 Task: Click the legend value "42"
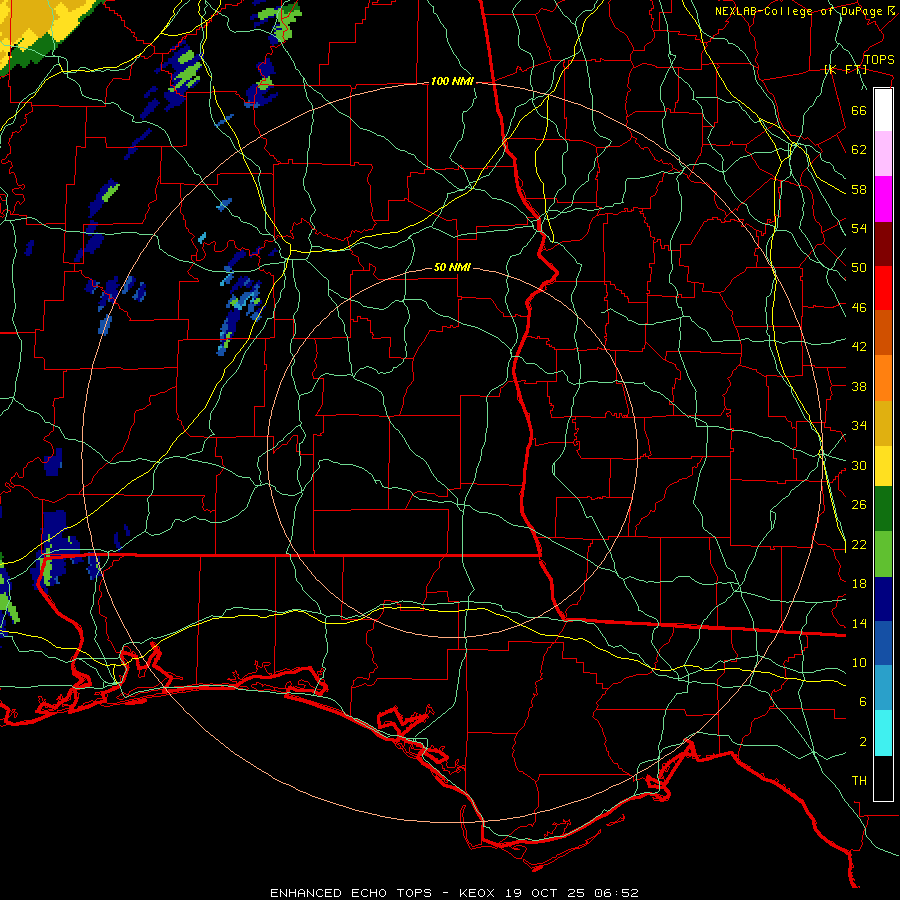[859, 347]
